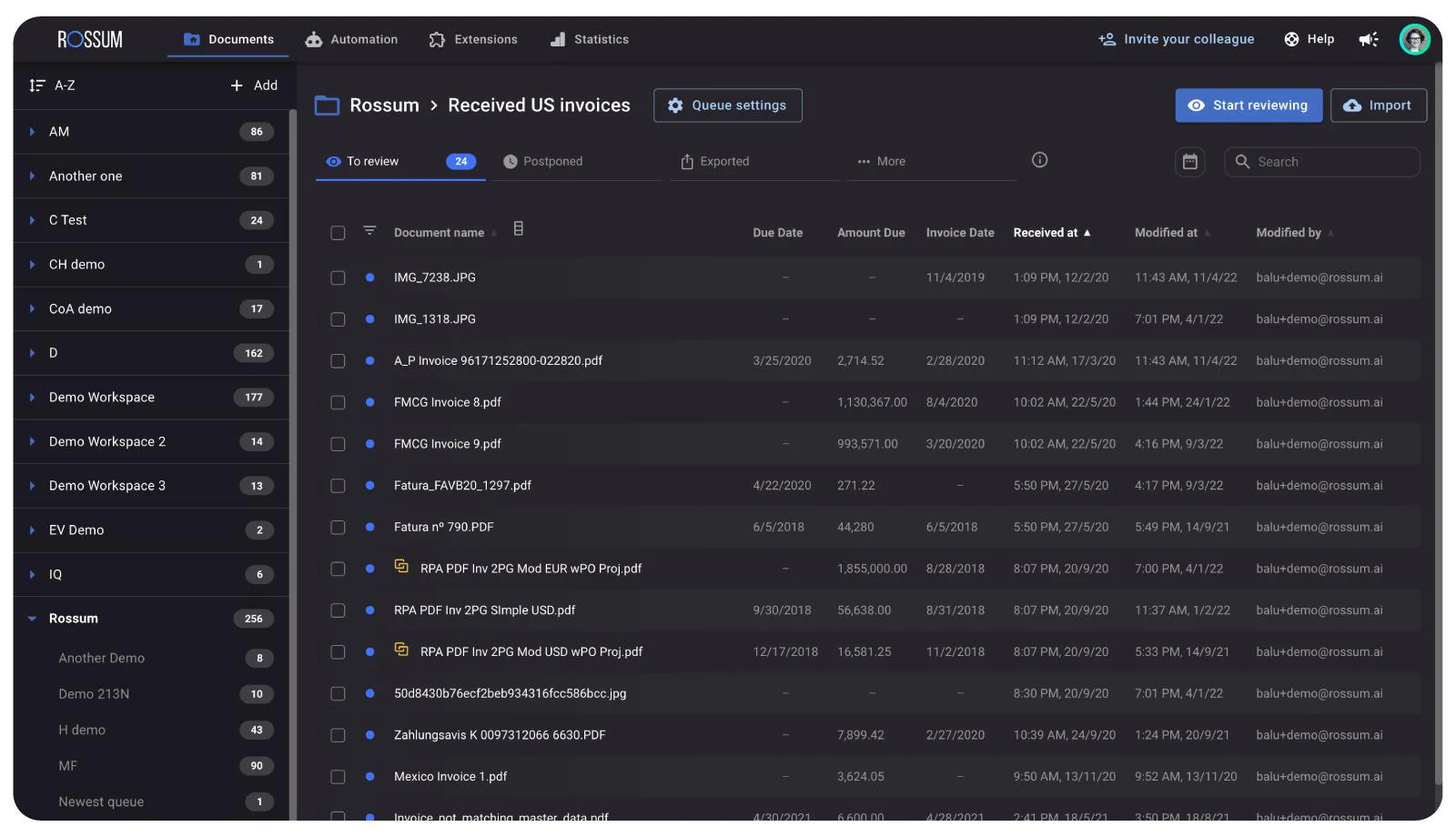Screen dimensions: 1456x837
Task: Expand the AM workspace
Action: point(32,132)
